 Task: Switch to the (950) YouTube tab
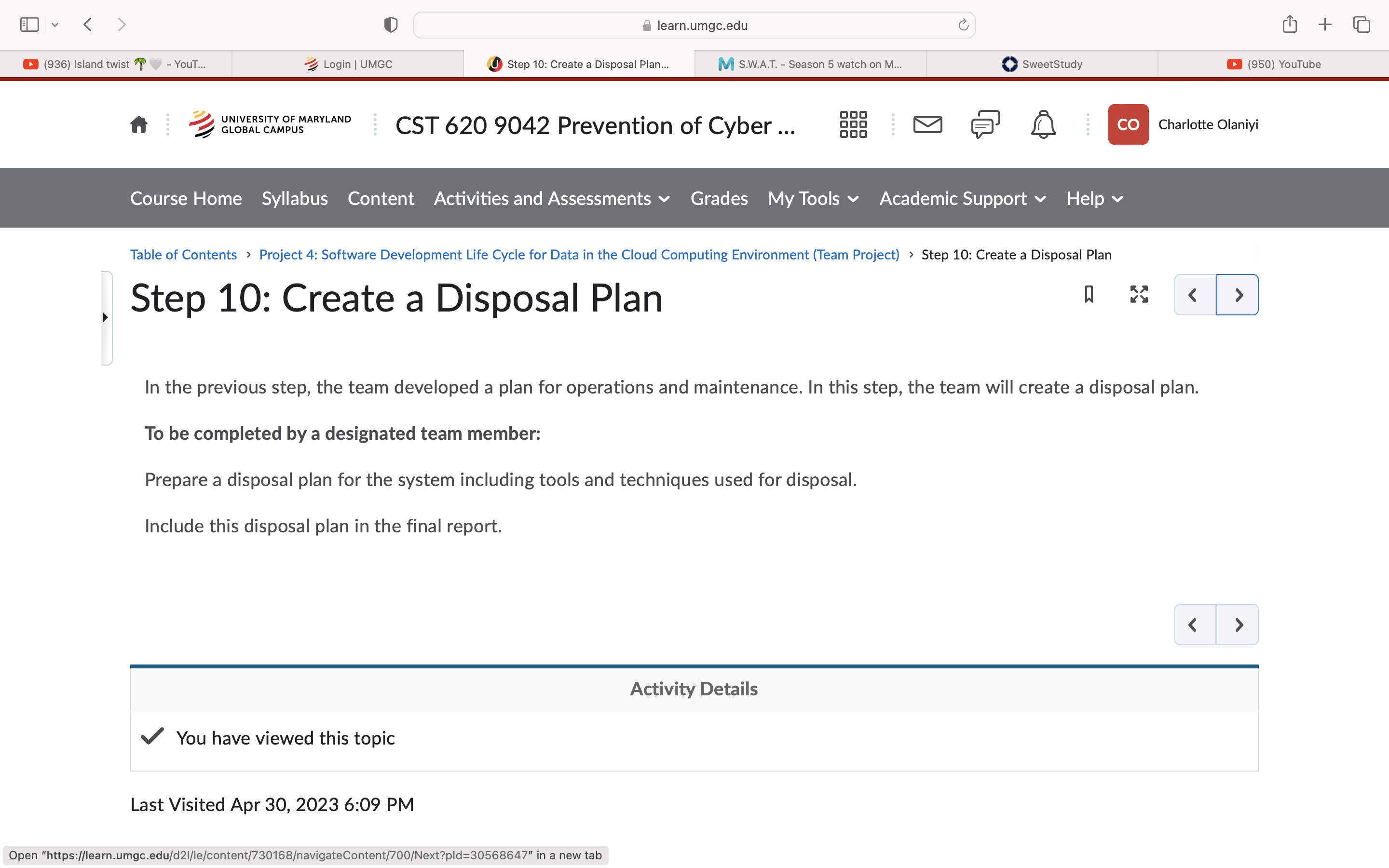[x=1273, y=64]
